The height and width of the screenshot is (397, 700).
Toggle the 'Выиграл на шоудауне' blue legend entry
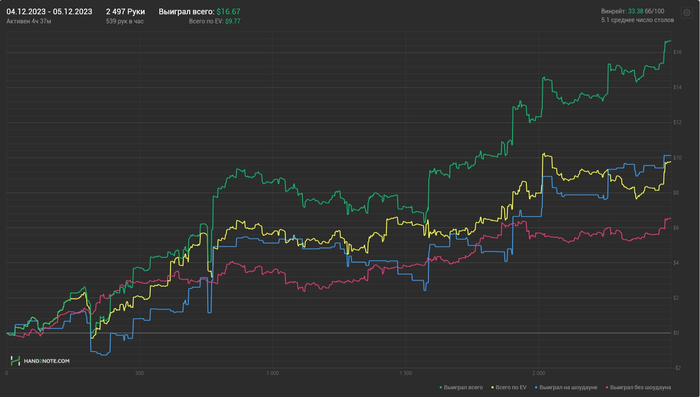click(x=566, y=387)
